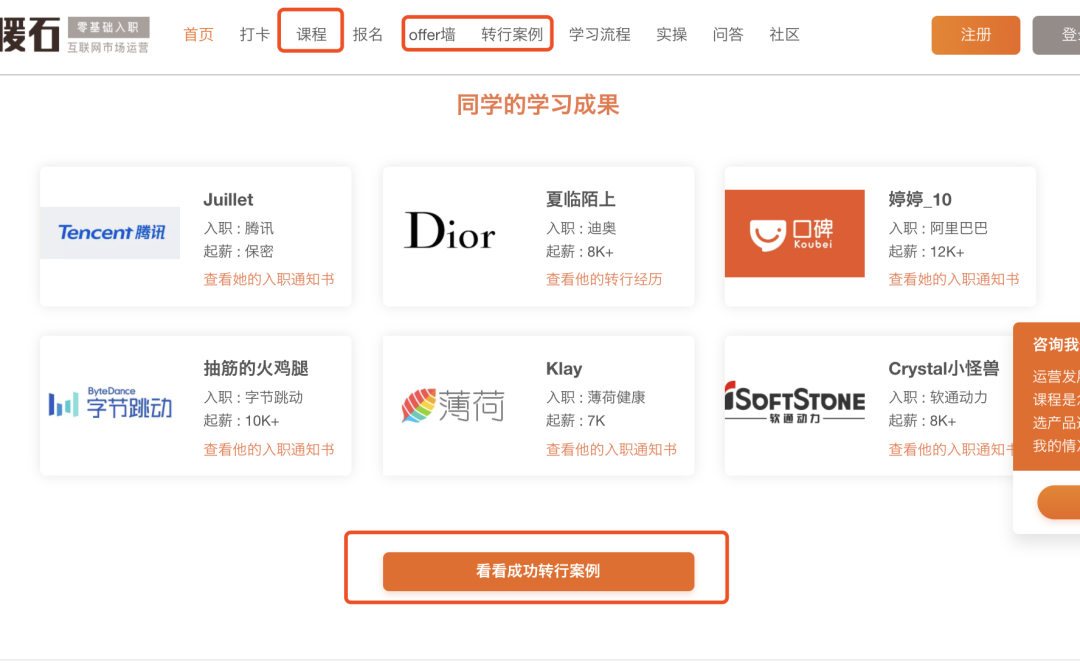
Task: Click the 同学的学习成果 heading
Action: 538,105
